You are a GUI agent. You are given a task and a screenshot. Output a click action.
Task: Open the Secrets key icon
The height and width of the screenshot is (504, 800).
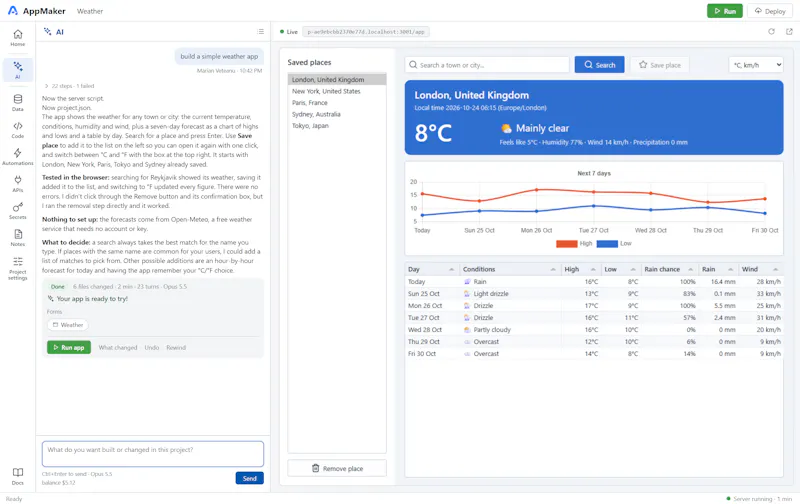[18, 211]
